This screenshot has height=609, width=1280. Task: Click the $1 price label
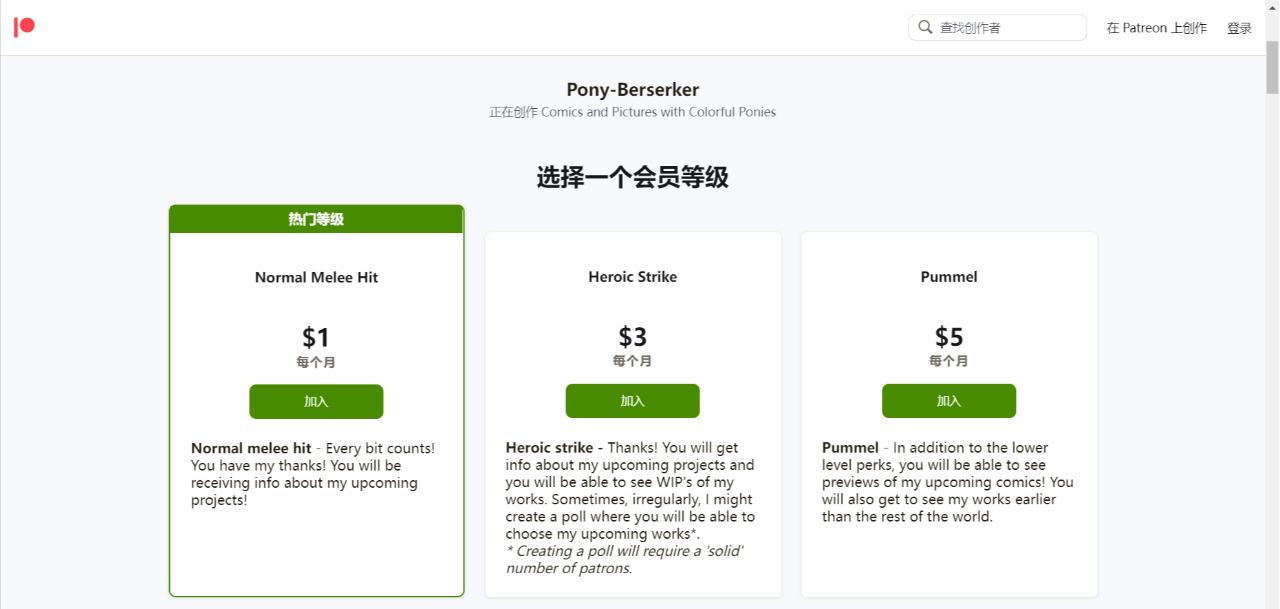(x=316, y=337)
